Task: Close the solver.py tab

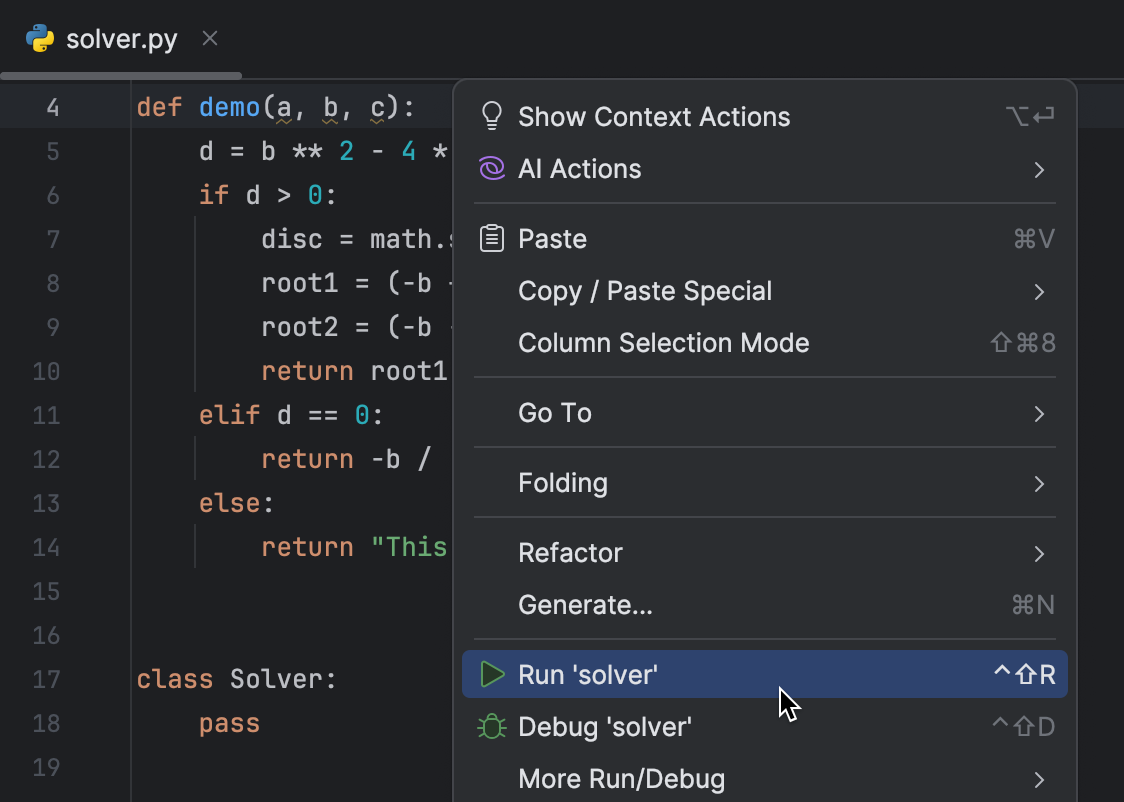Action: pyautogui.click(x=209, y=38)
